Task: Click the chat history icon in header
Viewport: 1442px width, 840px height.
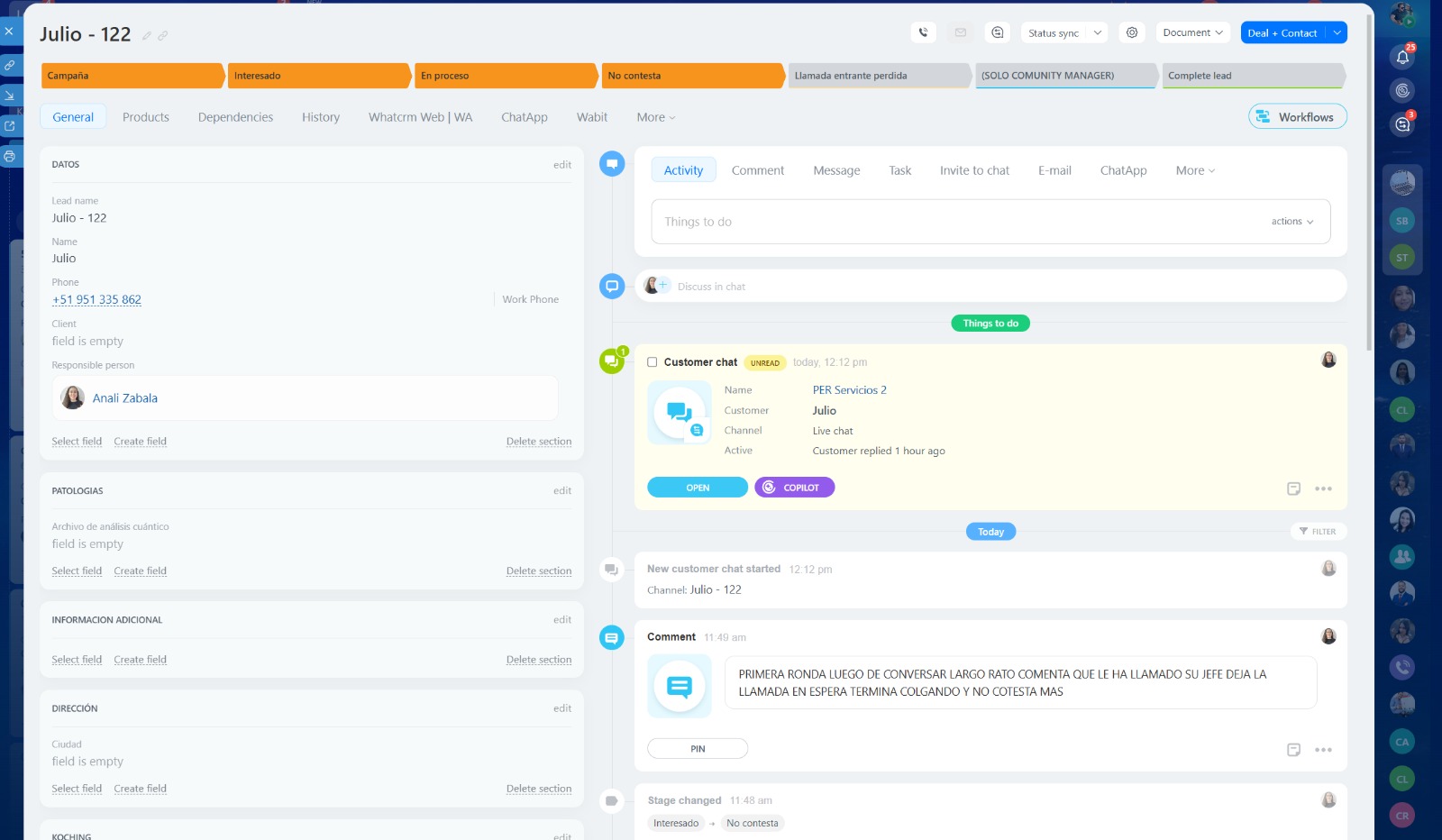Action: coord(998,32)
